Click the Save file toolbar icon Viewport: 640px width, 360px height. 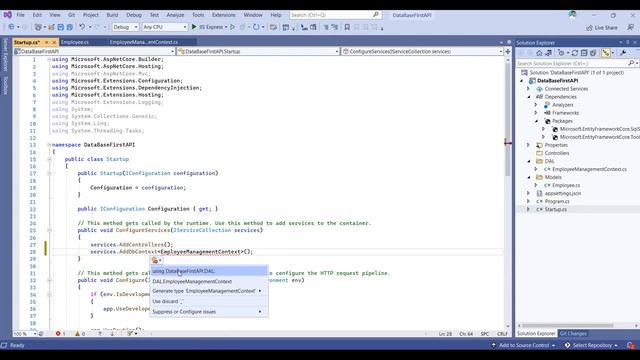61,27
